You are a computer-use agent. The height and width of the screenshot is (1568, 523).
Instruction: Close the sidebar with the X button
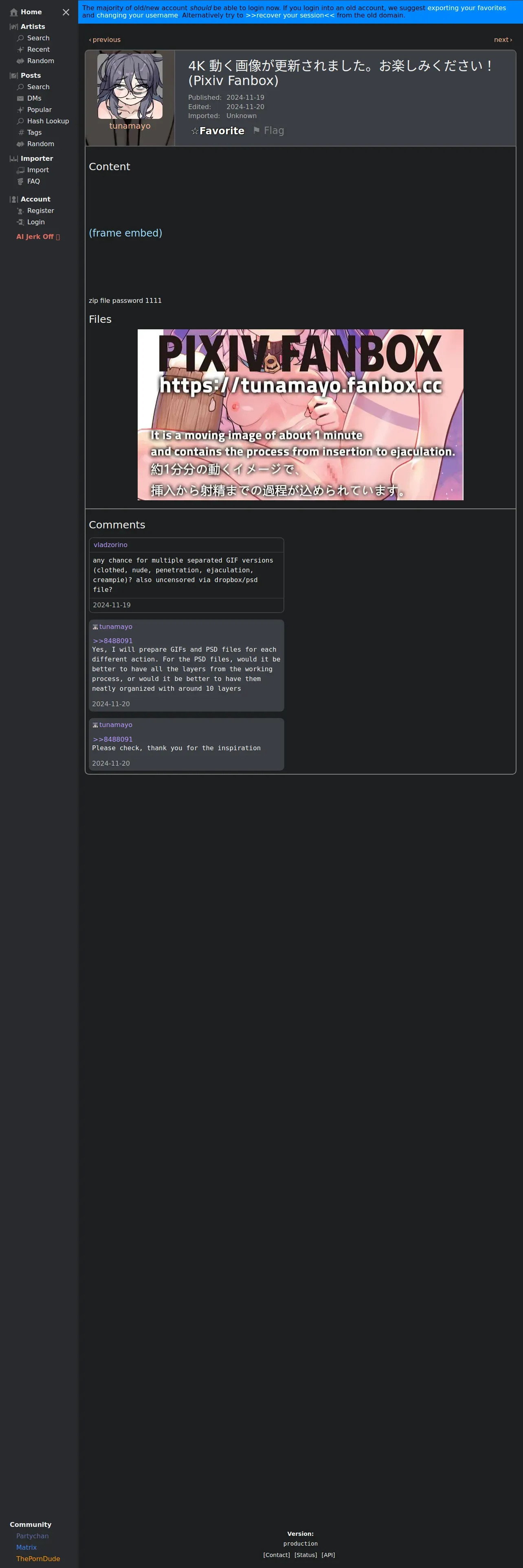[x=66, y=12]
